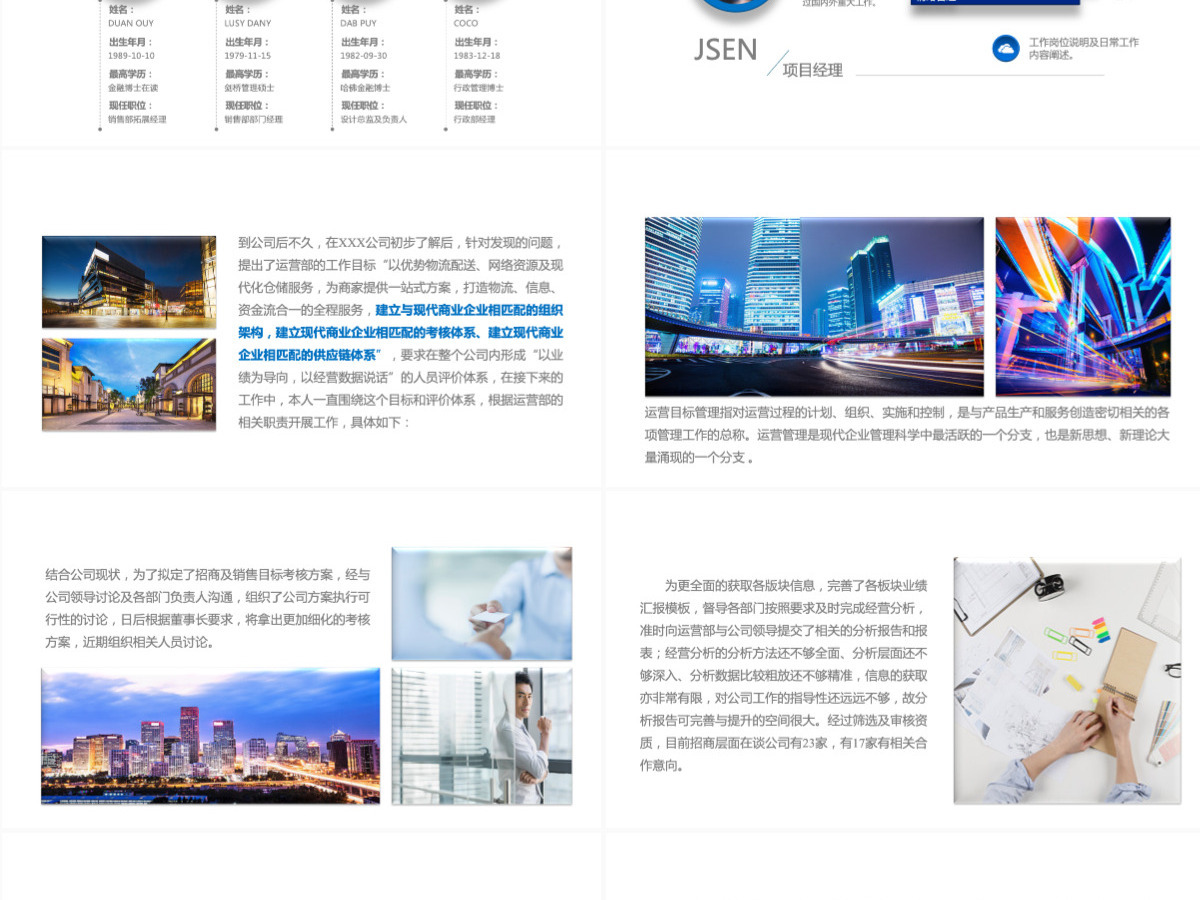The image size is (1200, 900).
Task: Select the modern glass building night photo
Action: click(129, 282)
